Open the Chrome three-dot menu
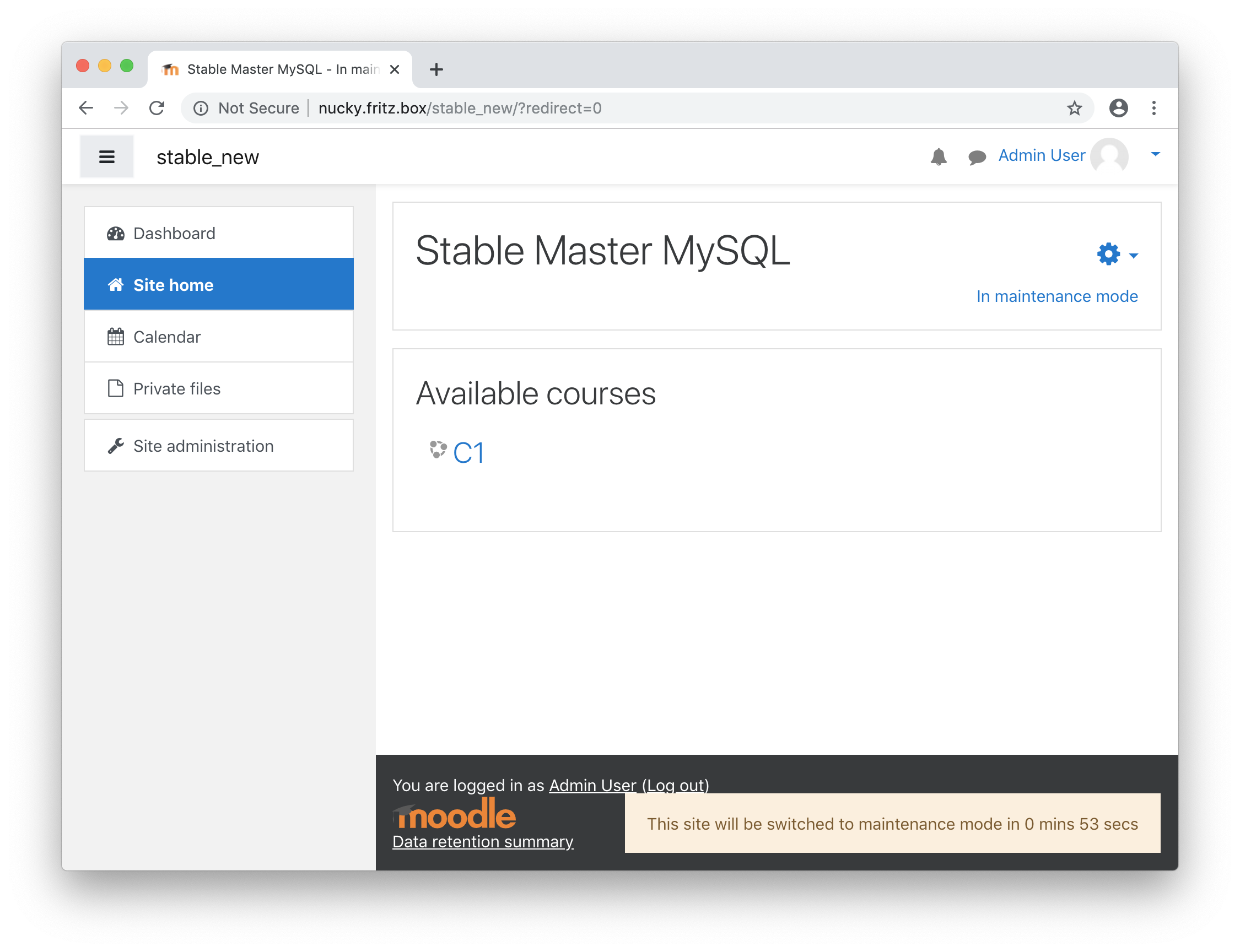This screenshot has width=1240, height=952. click(1154, 107)
